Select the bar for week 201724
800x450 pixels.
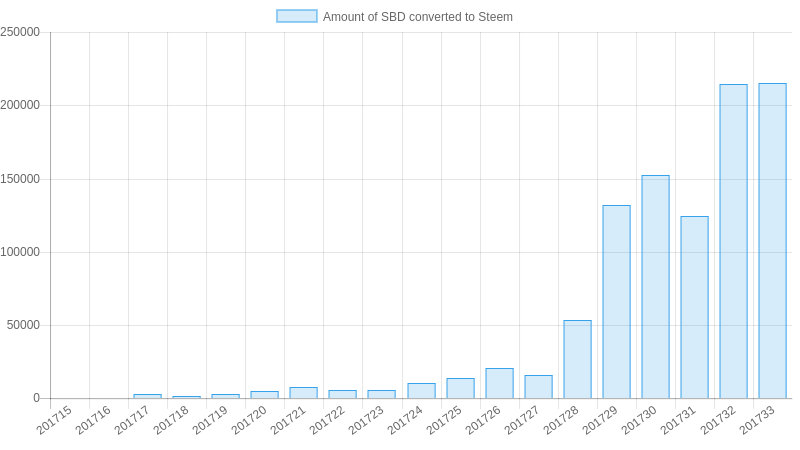pos(421,391)
